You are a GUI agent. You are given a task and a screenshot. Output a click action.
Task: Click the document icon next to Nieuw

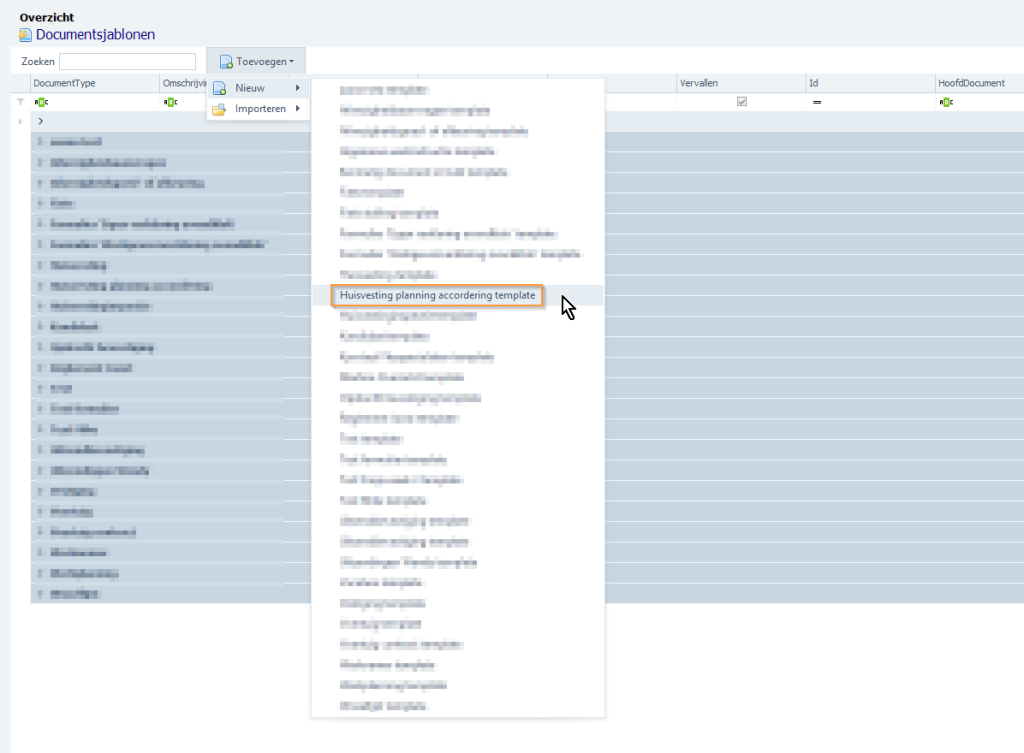[218, 88]
